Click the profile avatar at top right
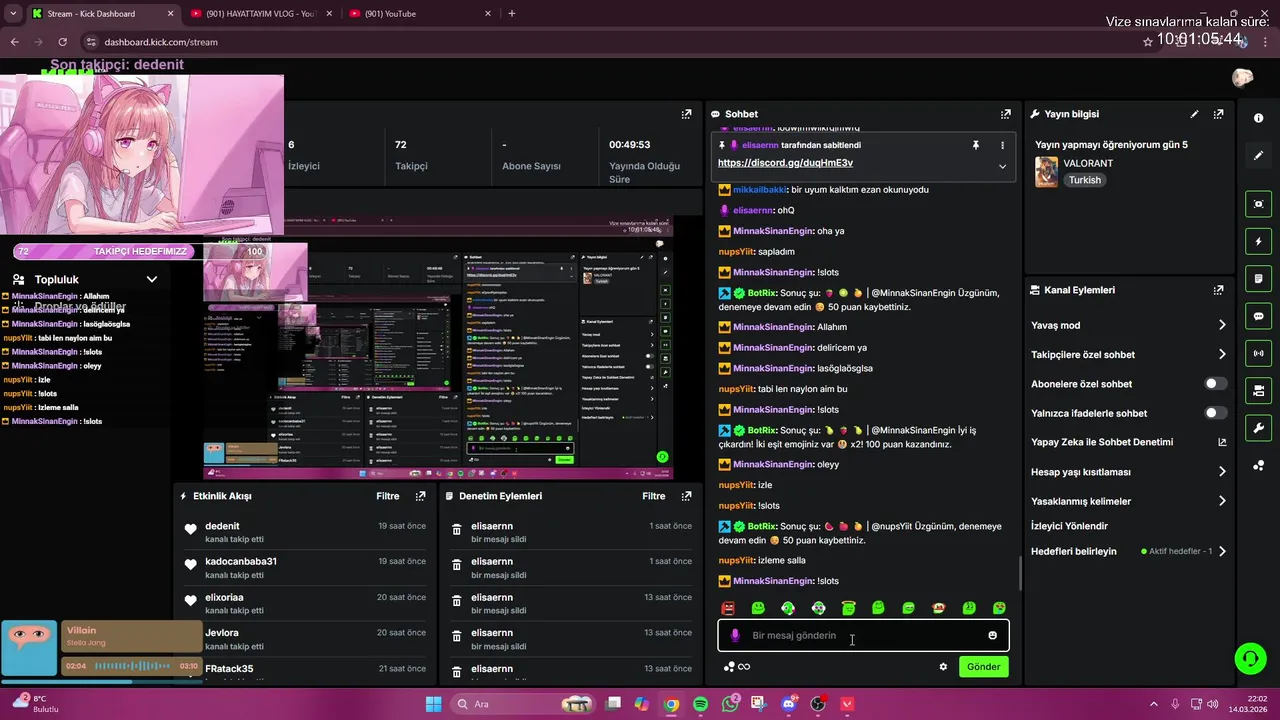The height and width of the screenshot is (720, 1280). pyautogui.click(x=1242, y=78)
